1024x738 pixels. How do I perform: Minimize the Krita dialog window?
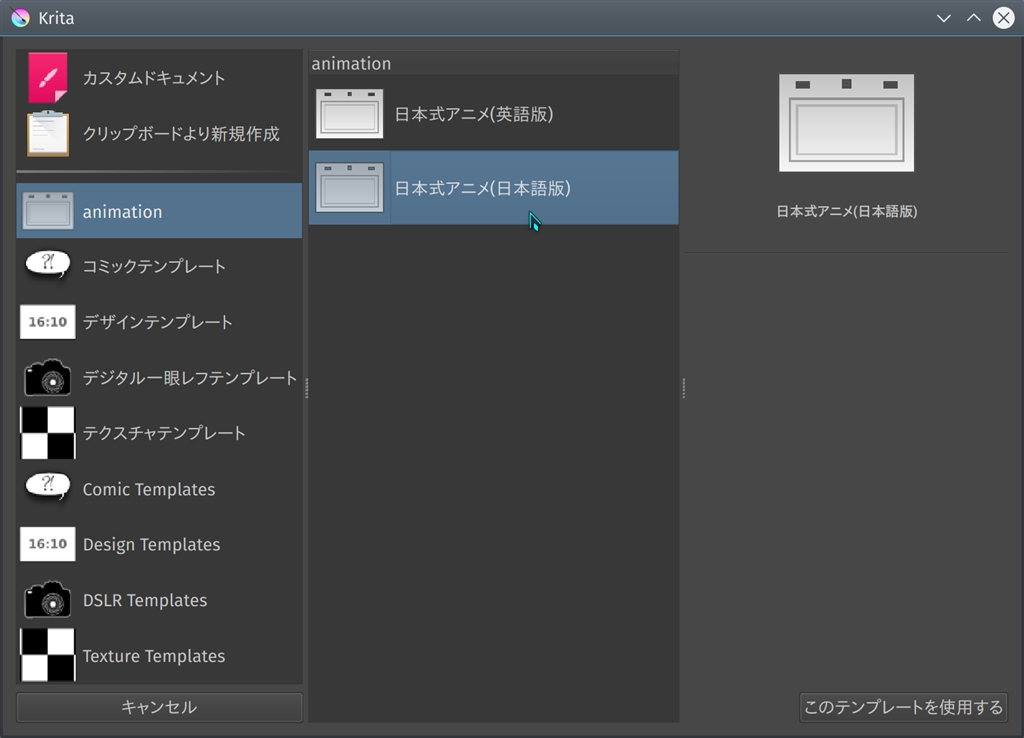pos(944,18)
